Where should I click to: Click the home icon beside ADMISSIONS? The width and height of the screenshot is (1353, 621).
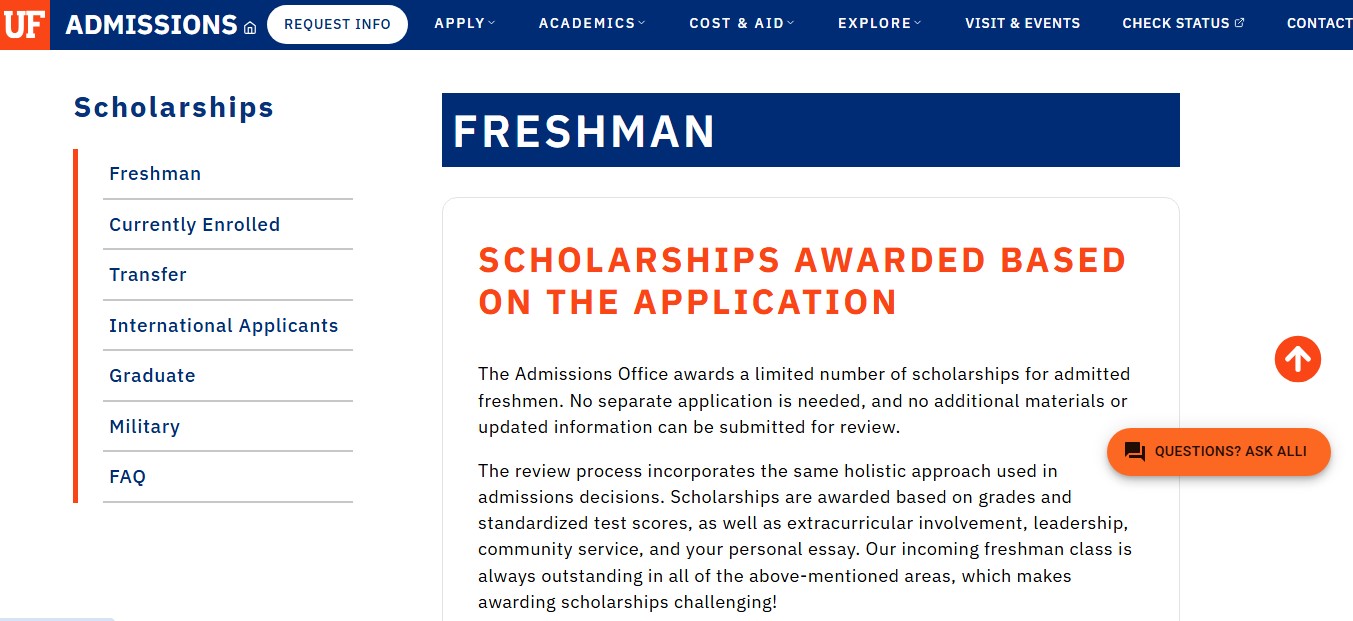pos(250,28)
